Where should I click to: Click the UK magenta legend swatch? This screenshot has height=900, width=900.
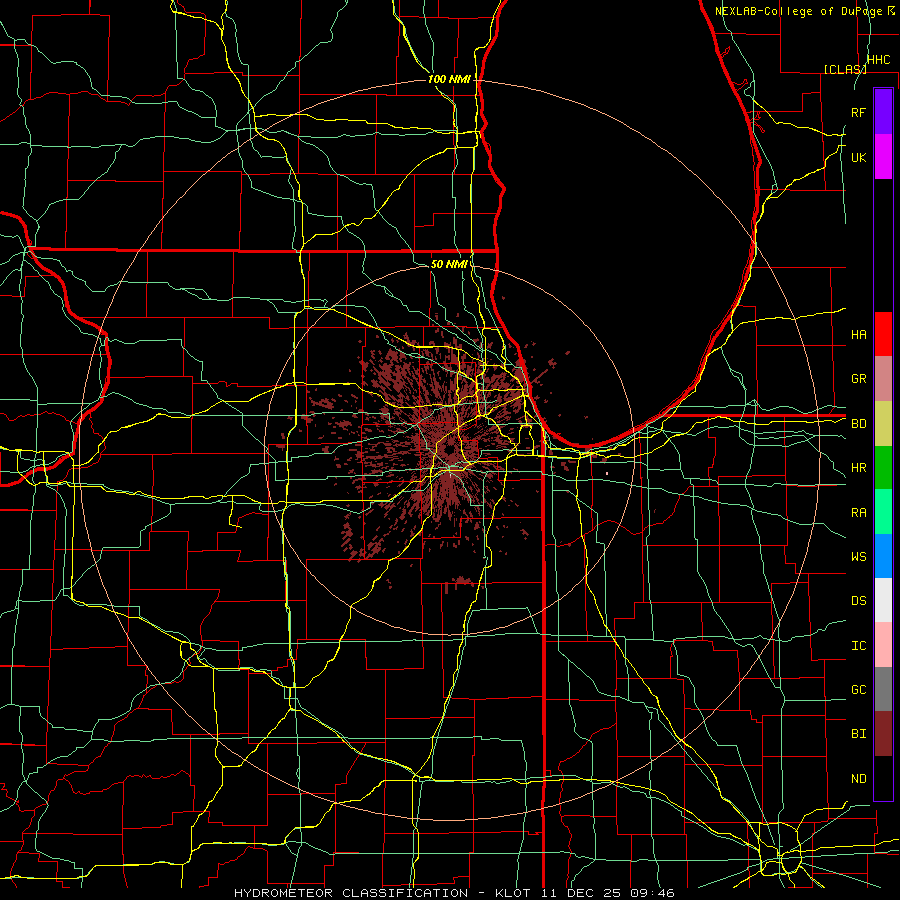coord(883,157)
